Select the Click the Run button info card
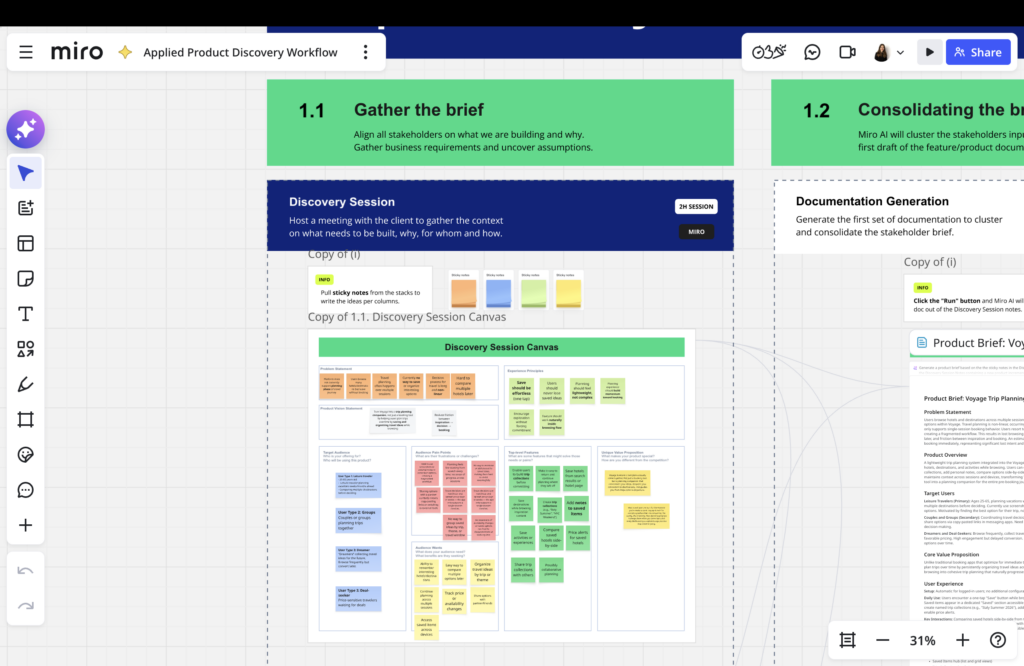Image resolution: width=1024 pixels, height=666 pixels. pos(964,298)
